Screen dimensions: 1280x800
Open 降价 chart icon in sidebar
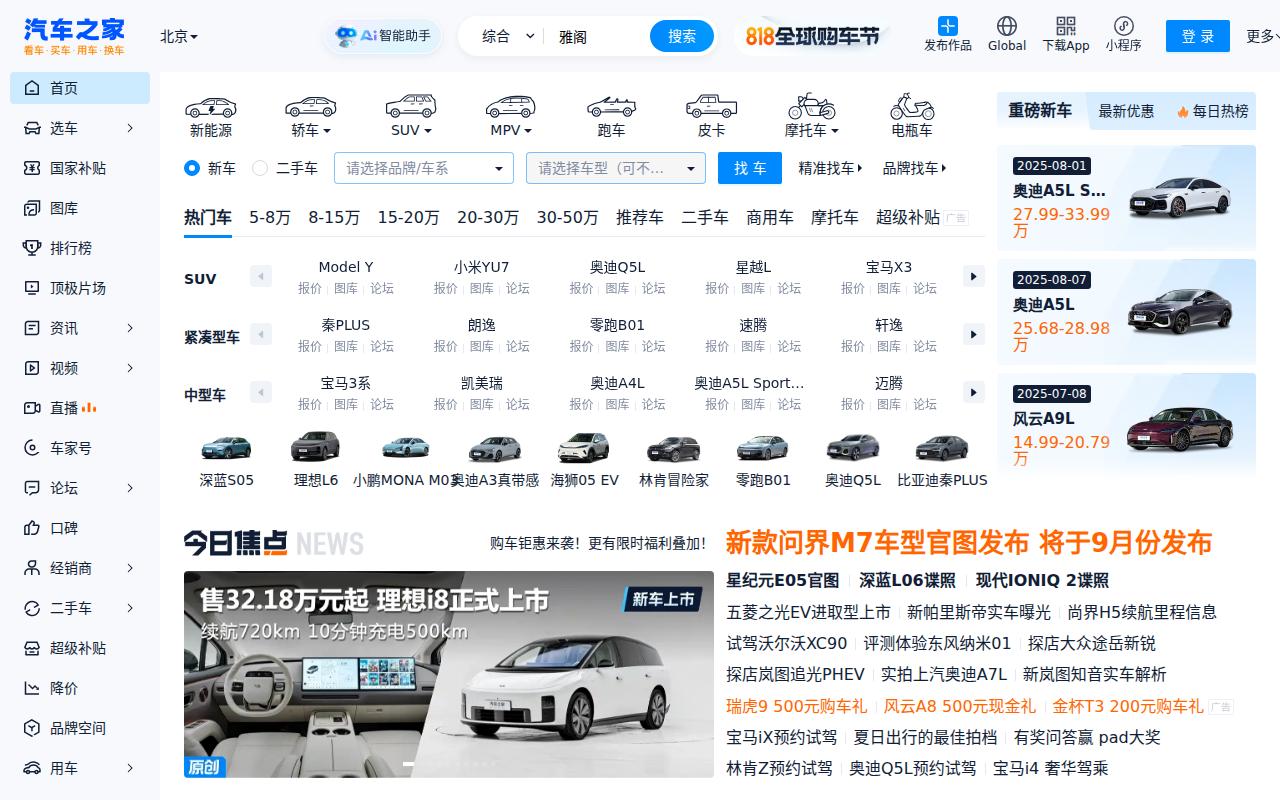coord(32,688)
